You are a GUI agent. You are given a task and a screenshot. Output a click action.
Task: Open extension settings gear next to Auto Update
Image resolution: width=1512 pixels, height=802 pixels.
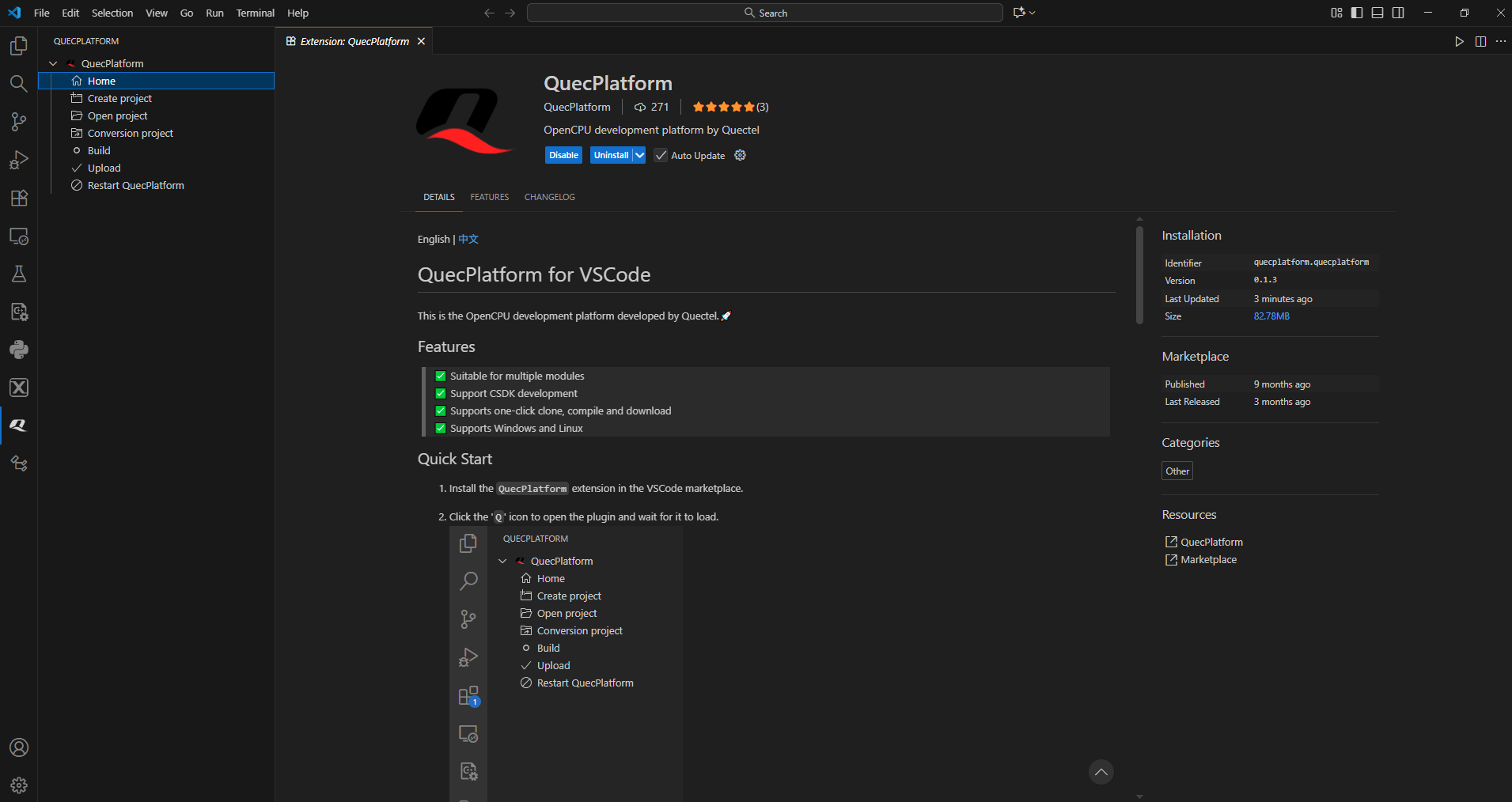[740, 155]
